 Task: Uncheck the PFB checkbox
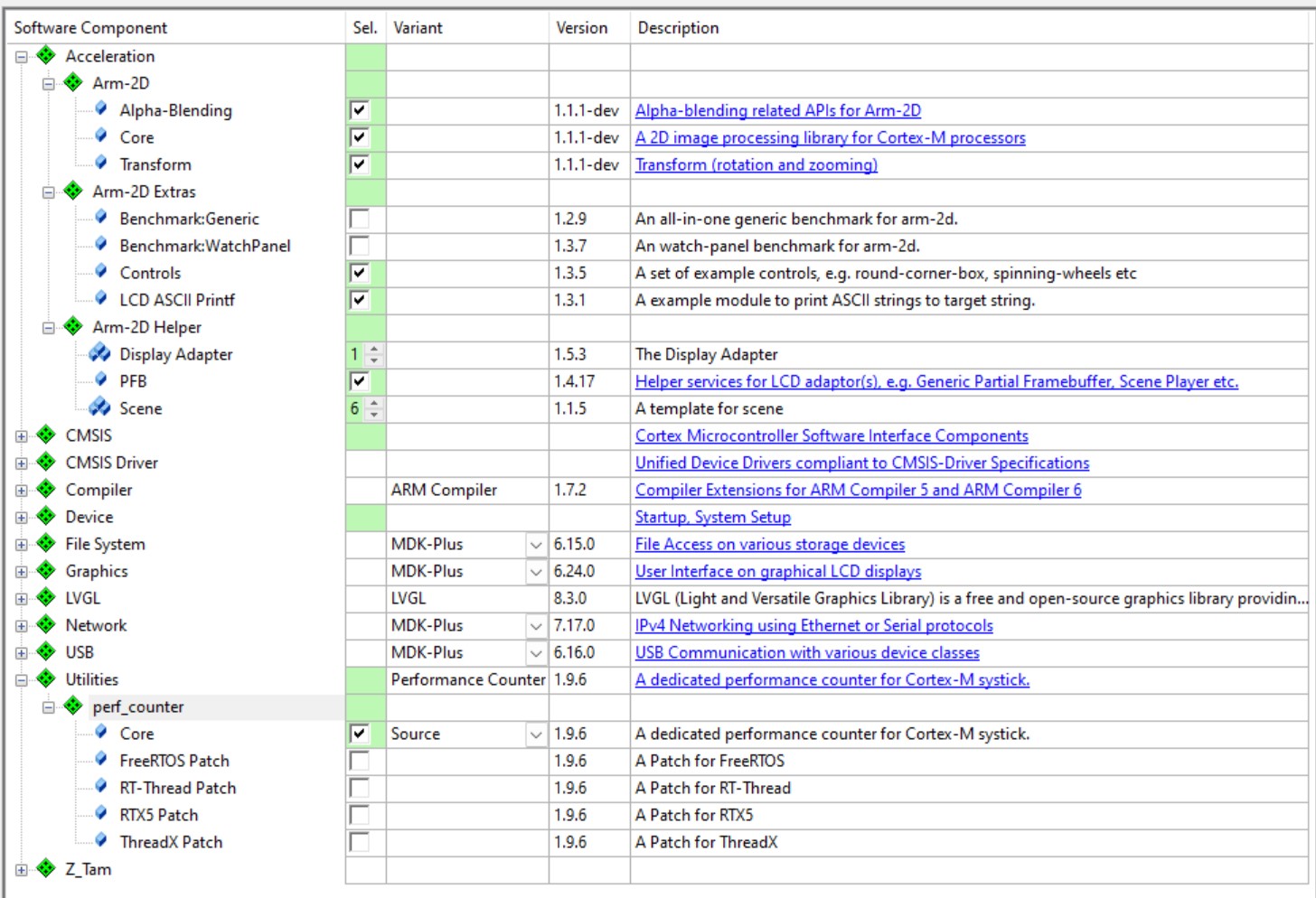[x=359, y=381]
